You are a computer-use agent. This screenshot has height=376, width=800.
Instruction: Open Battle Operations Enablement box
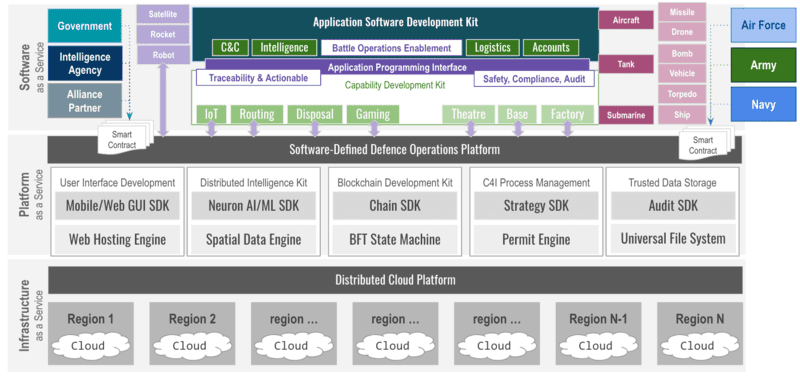[391, 48]
